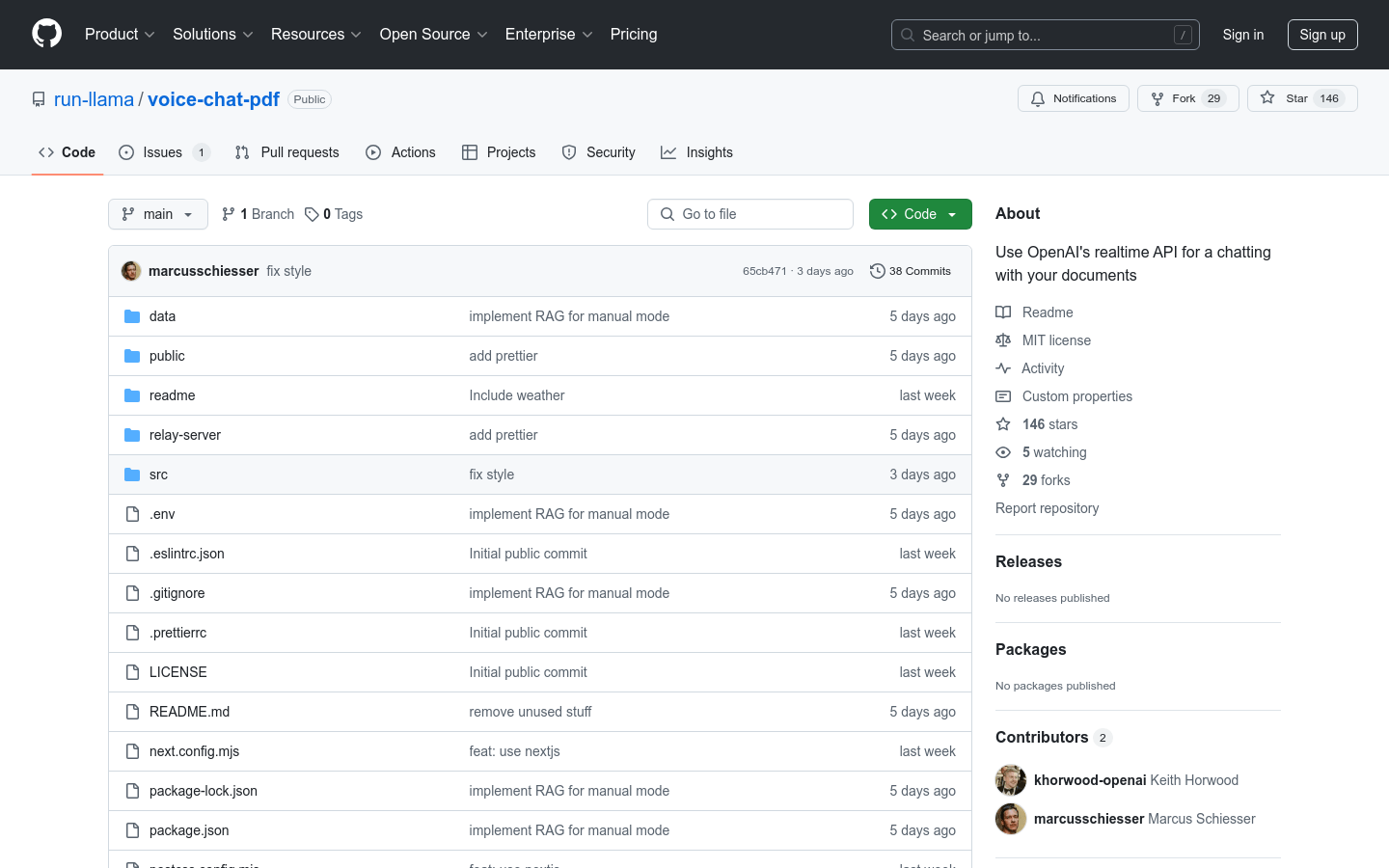Viewport: 1389px width, 868px height.
Task: Open the README.md file
Action: tap(190, 712)
